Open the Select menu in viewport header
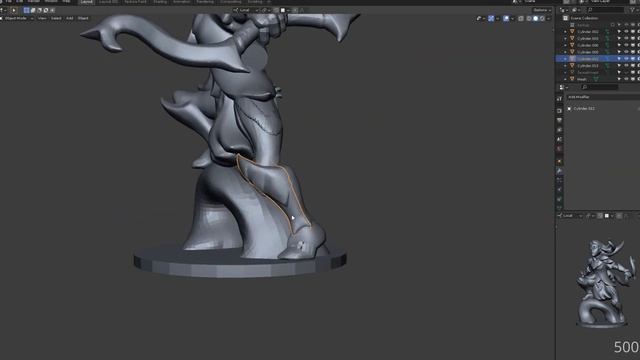 tap(56, 18)
